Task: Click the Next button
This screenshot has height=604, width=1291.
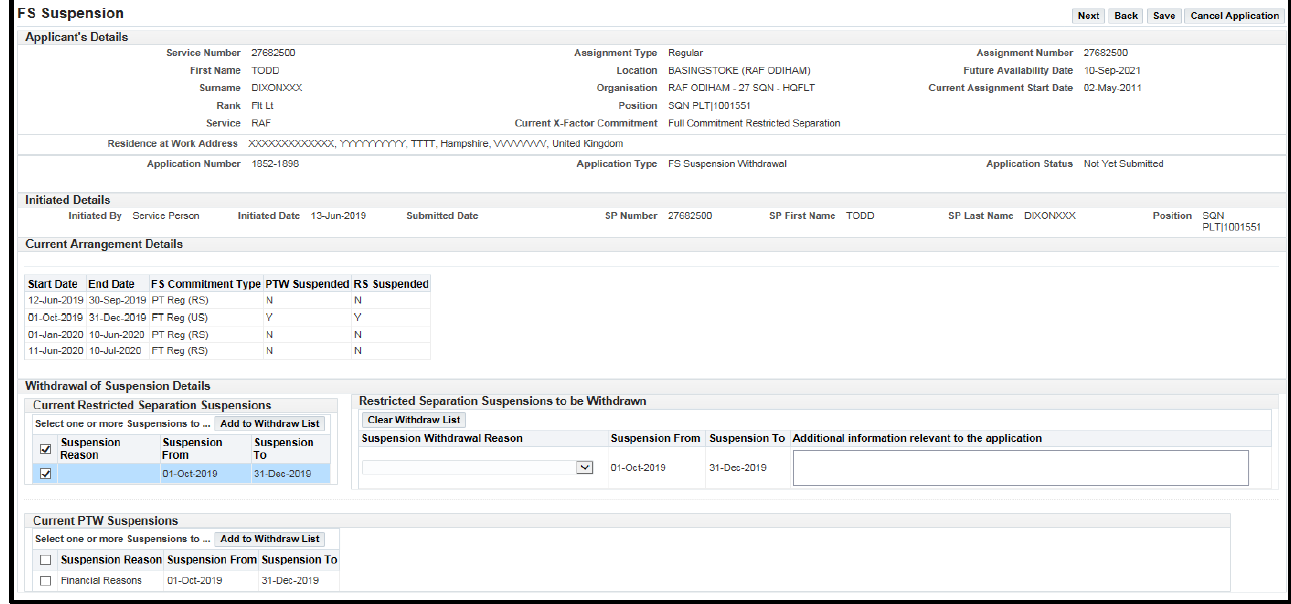Action: [x=1088, y=16]
